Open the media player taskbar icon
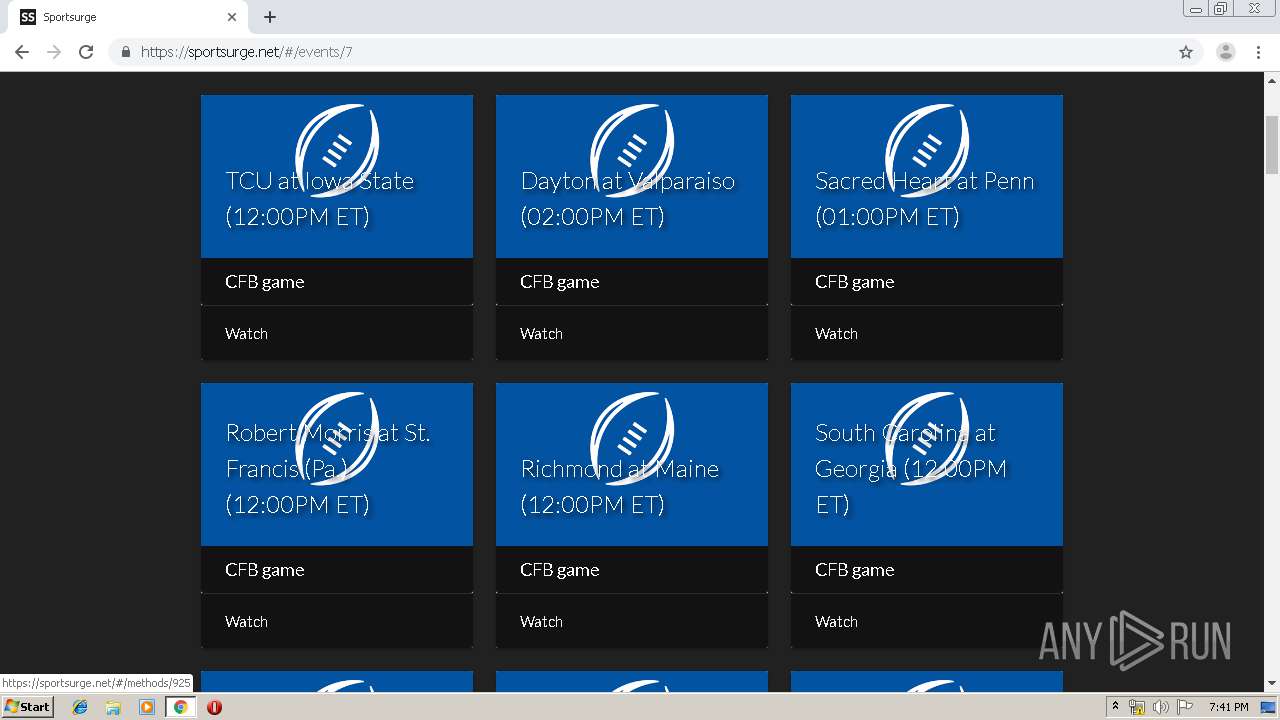 point(147,707)
